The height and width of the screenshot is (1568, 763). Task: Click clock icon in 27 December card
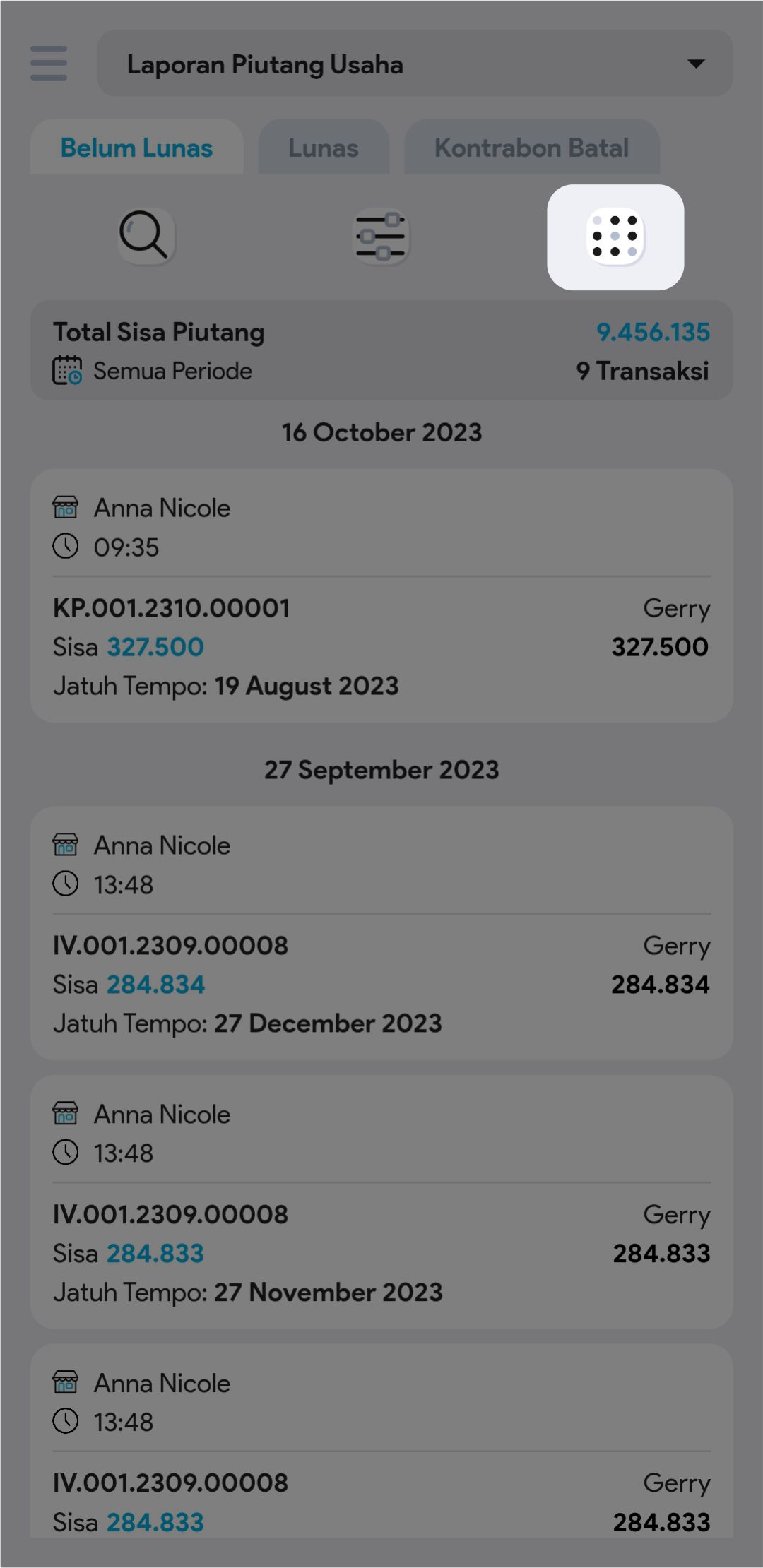tap(66, 884)
